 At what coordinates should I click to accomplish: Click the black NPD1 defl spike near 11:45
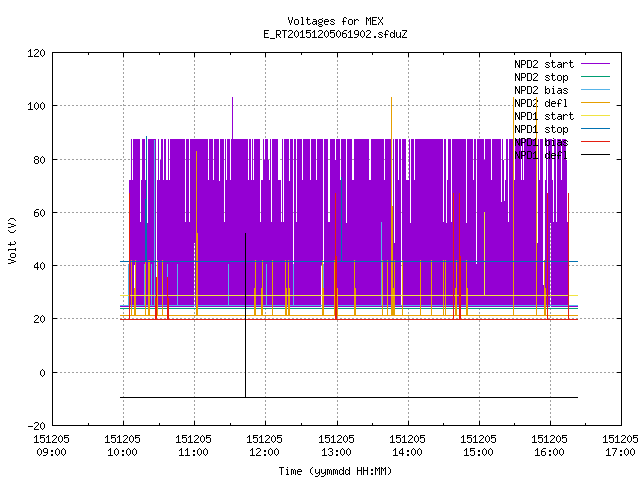(245, 314)
